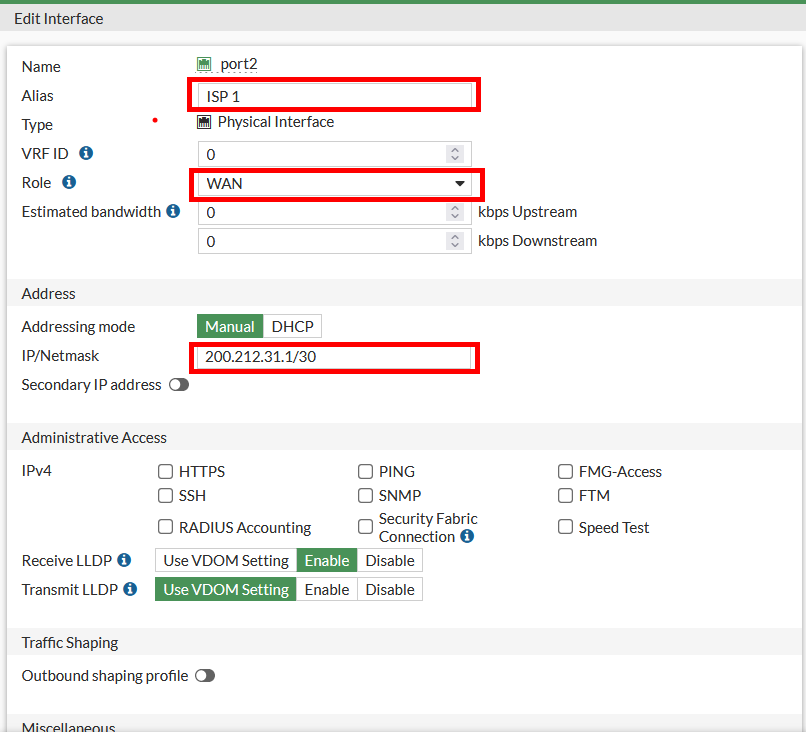Click the port2 interface icon
Viewport: 806px width, 732px height.
tap(205, 64)
